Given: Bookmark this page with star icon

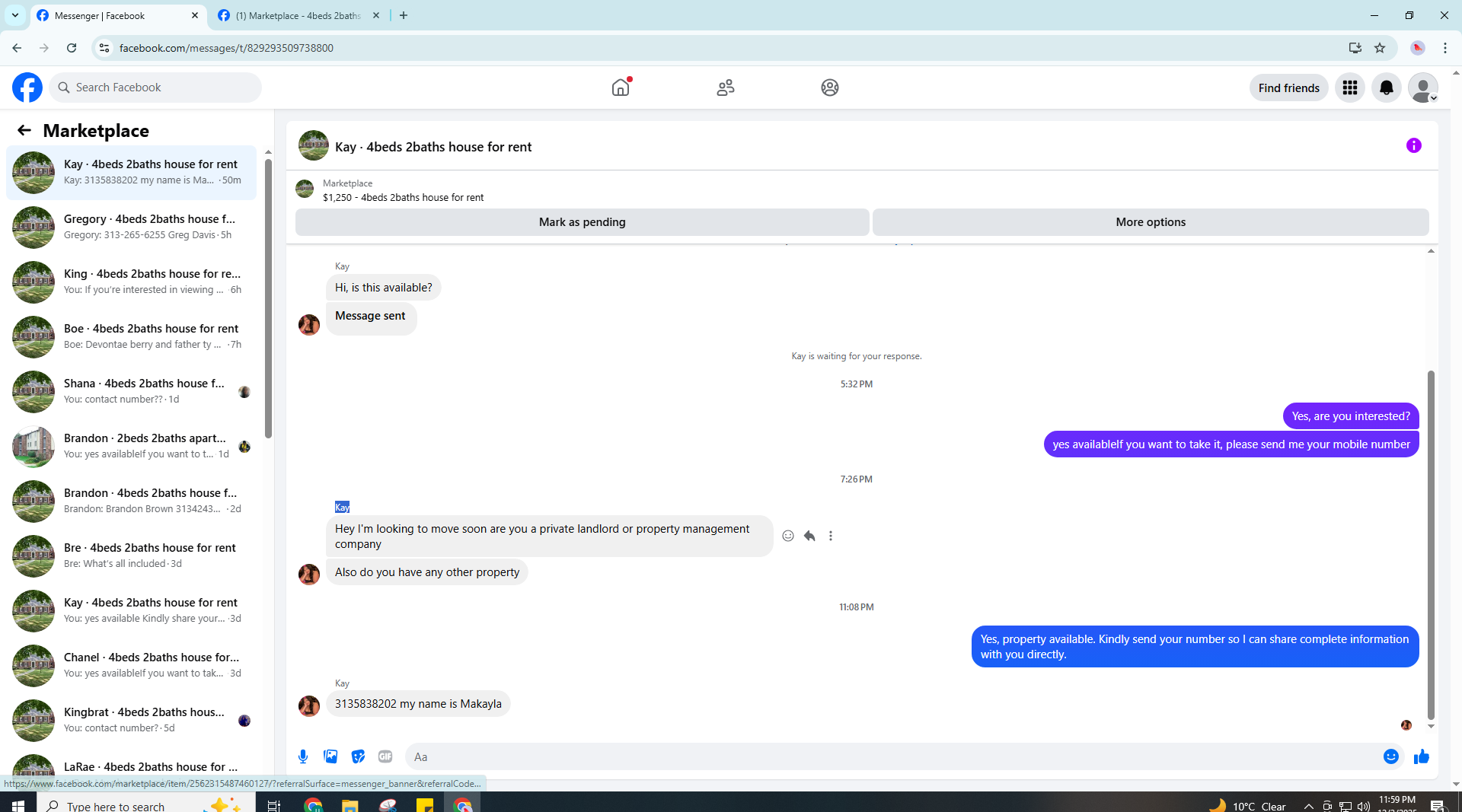Looking at the screenshot, I should click(1380, 48).
